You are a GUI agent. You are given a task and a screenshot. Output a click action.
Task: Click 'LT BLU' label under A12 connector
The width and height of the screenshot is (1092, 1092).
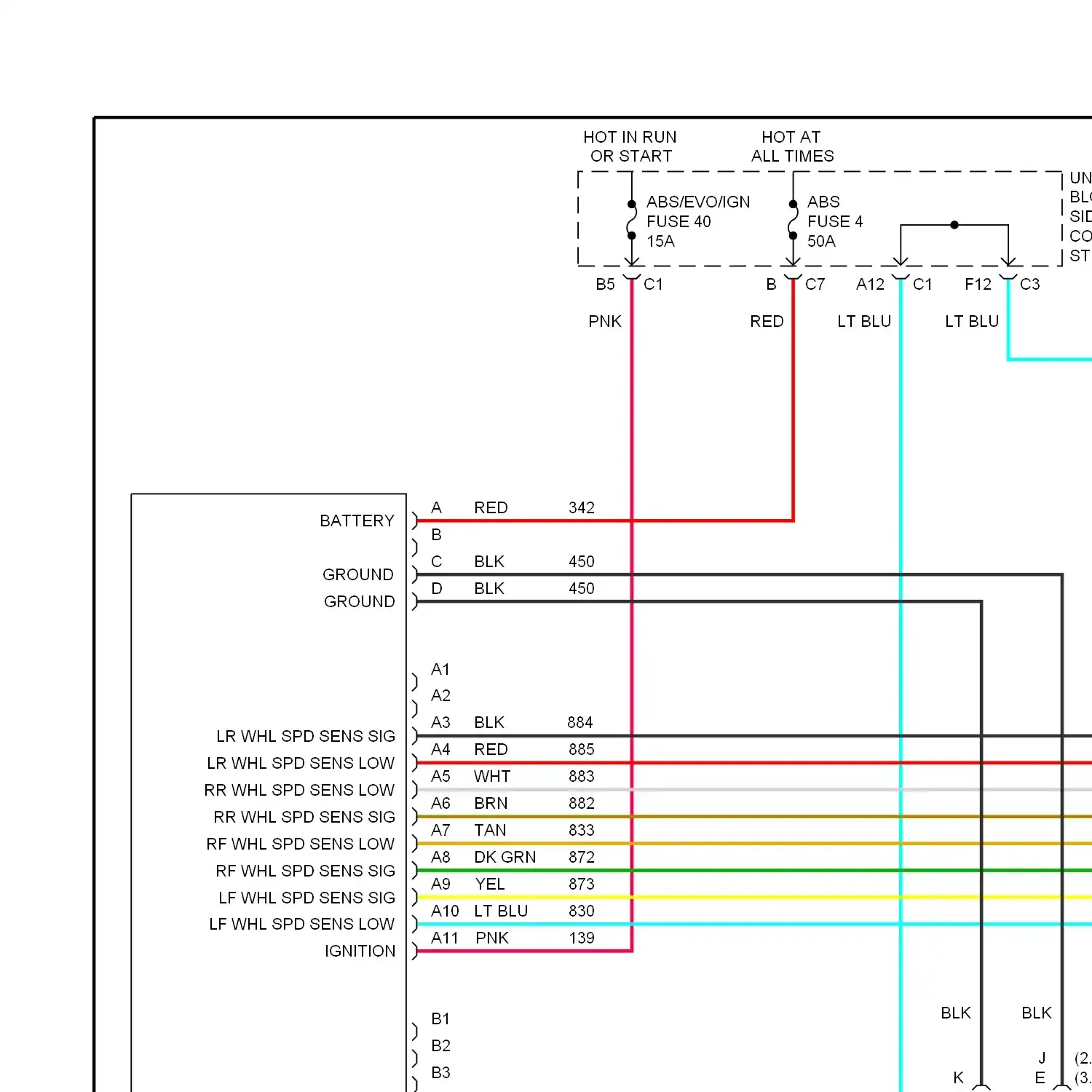pyautogui.click(x=864, y=321)
